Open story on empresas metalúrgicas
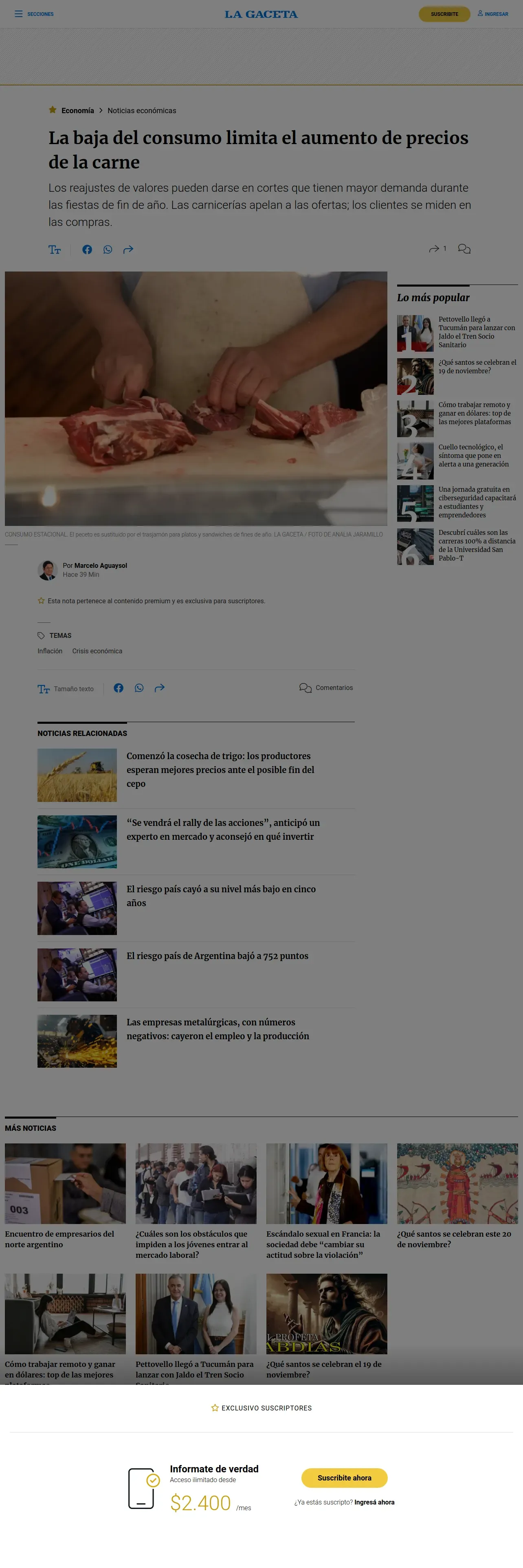Screen dimensions: 523x1568 [218, 1029]
